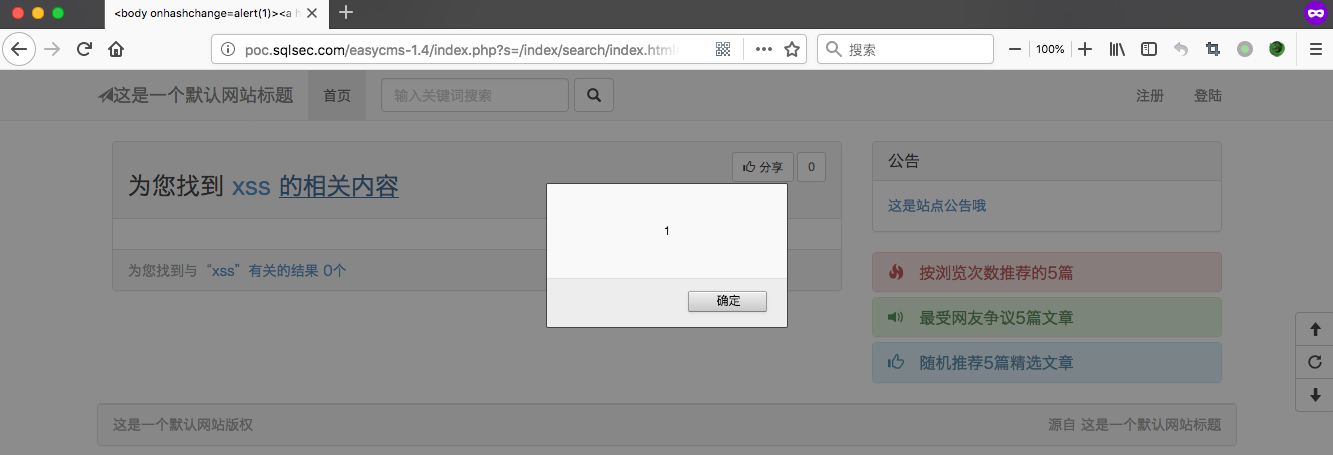Click the macOS fullscreen green button

58,13
